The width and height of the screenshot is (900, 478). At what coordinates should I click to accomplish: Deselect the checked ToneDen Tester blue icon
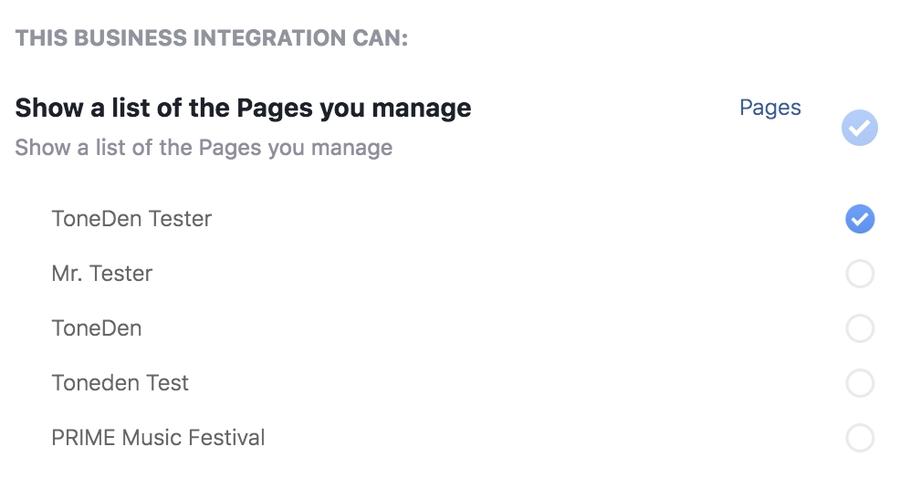(859, 219)
